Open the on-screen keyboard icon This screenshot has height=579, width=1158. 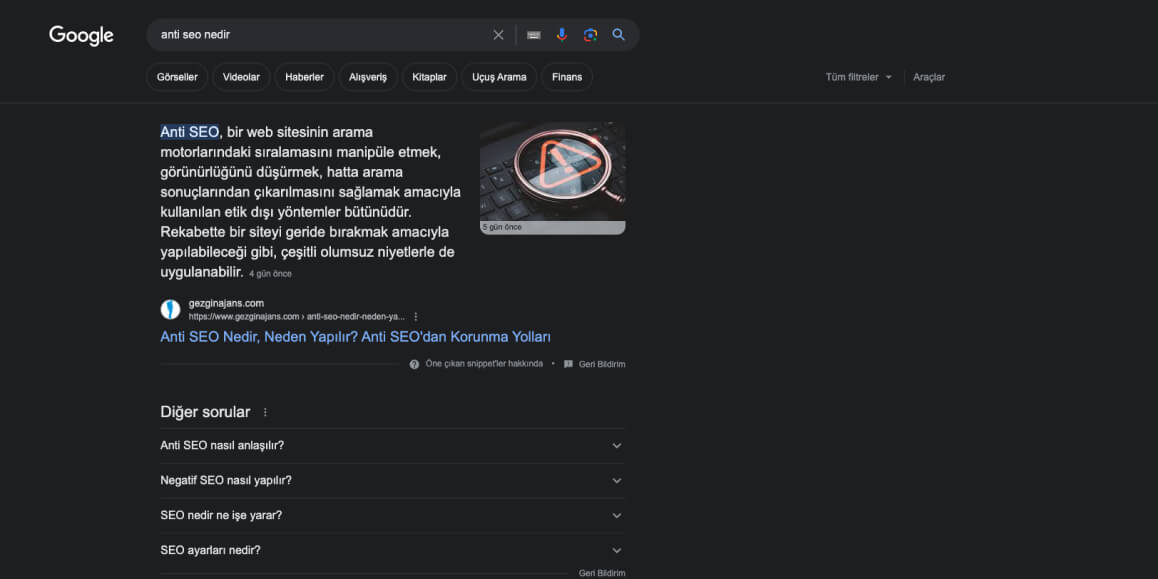pos(534,35)
